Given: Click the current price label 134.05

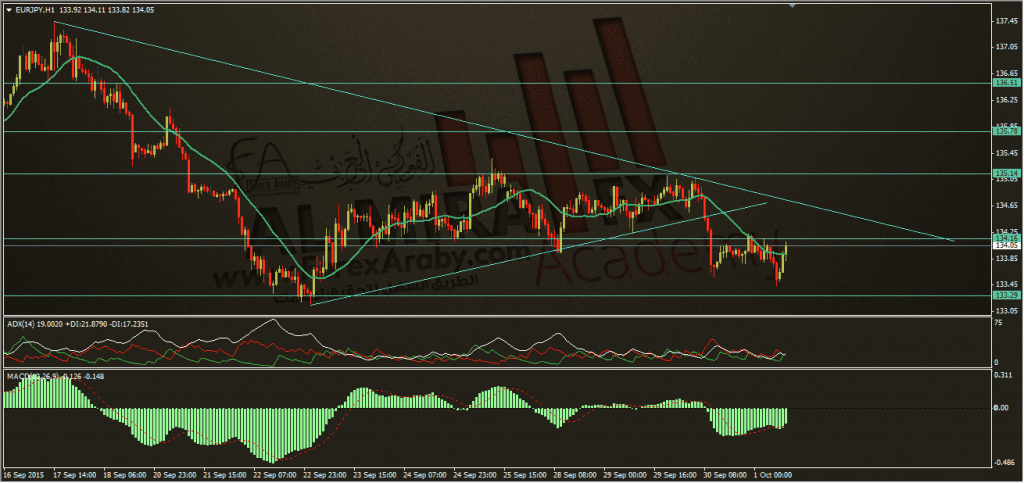Looking at the screenshot, I should [x=1006, y=246].
